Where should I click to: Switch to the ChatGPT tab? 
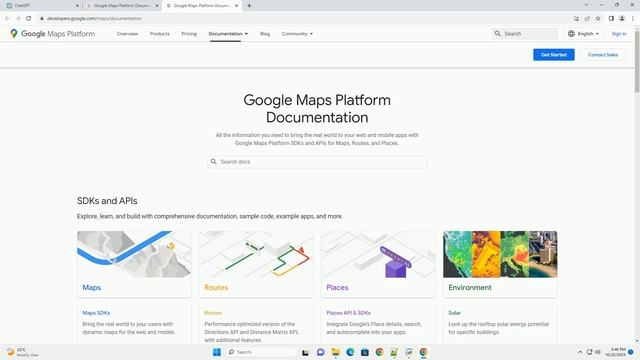[x=41, y=6]
